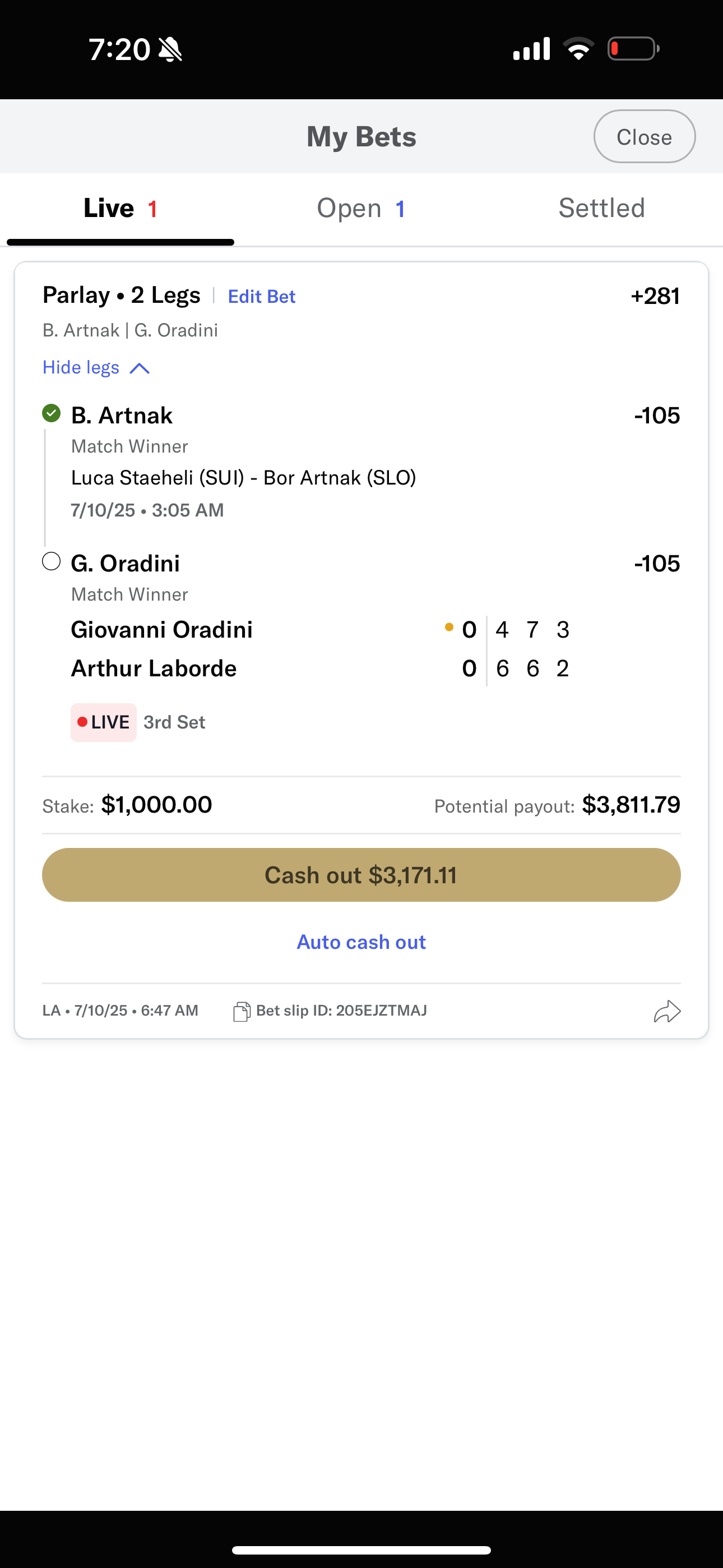Tap the silent bell icon in status bar
The width and height of the screenshot is (723, 1568).
tap(170, 49)
